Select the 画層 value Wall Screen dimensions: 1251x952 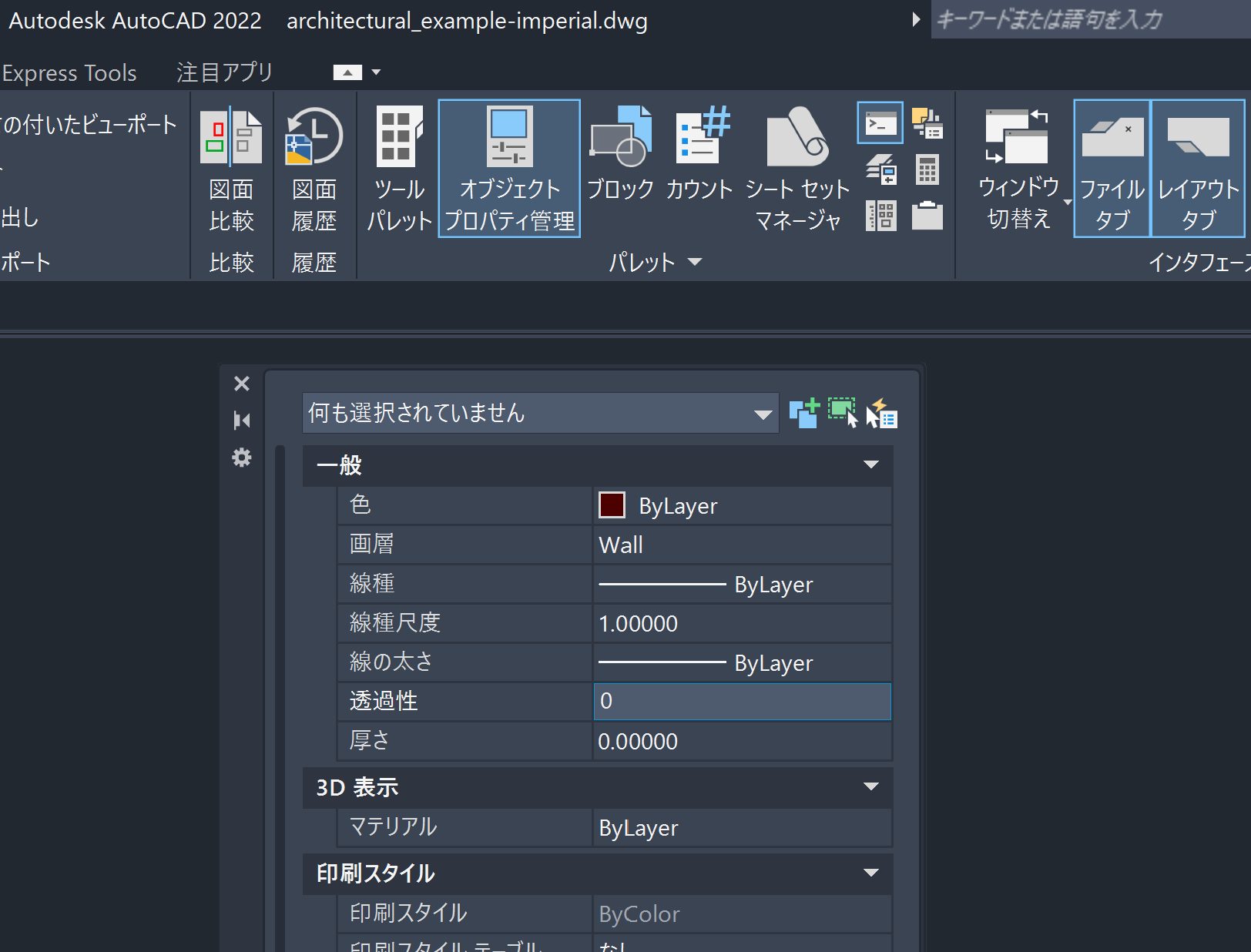[742, 545]
